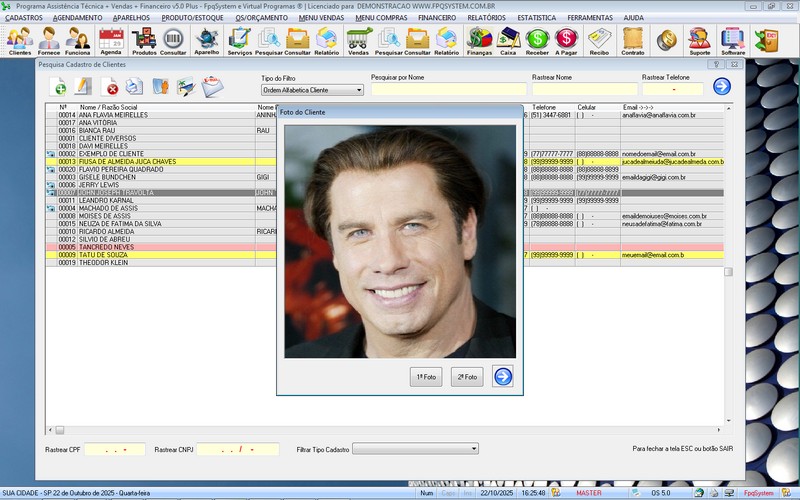Click the gold coin icon after Contrato
This screenshot has height=500, width=800.
click(x=666, y=40)
